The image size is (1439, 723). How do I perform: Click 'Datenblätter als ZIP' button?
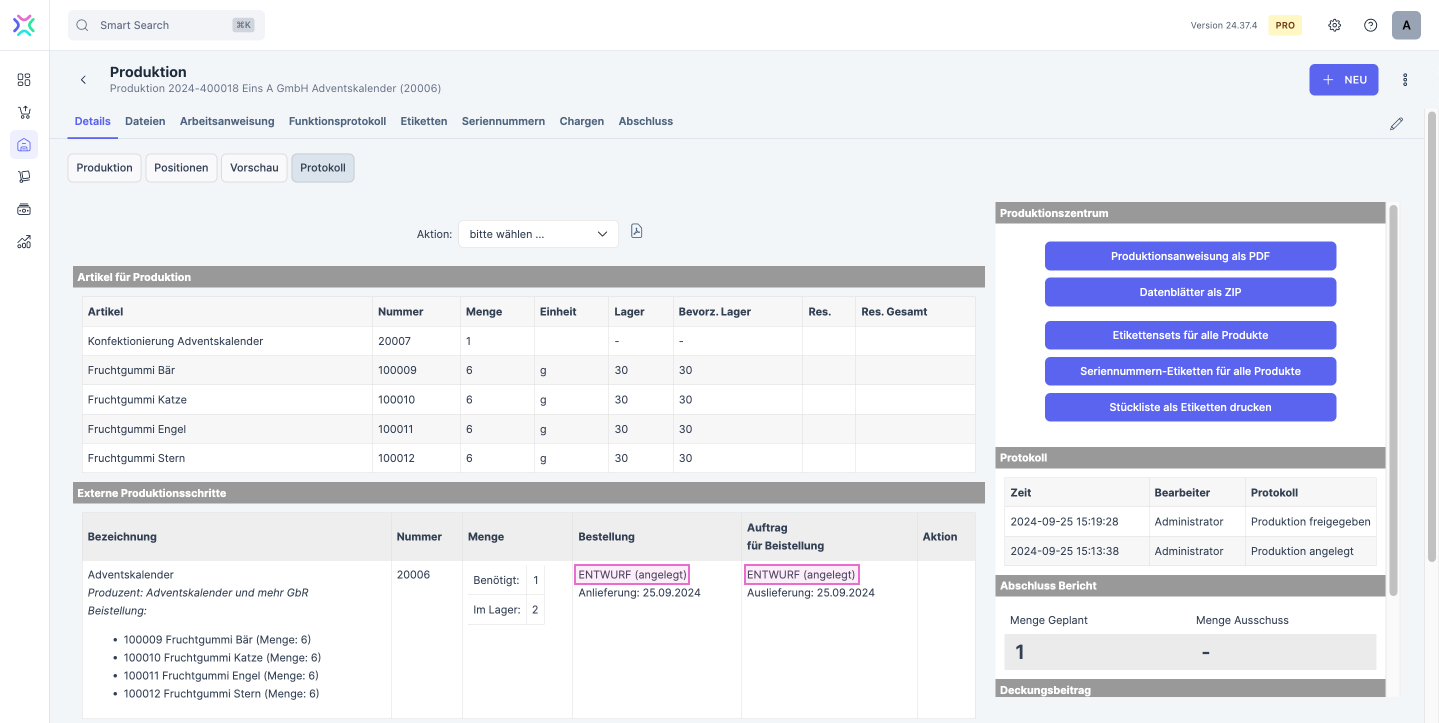tap(1190, 292)
